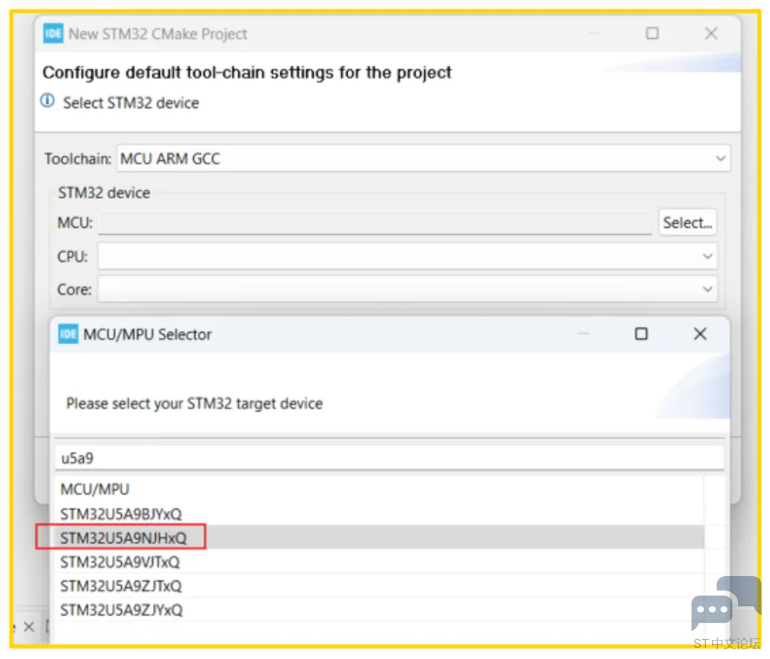Select STM32U5A9VJTxQ from the device list
This screenshot has height=659, width=770.
tap(380, 561)
